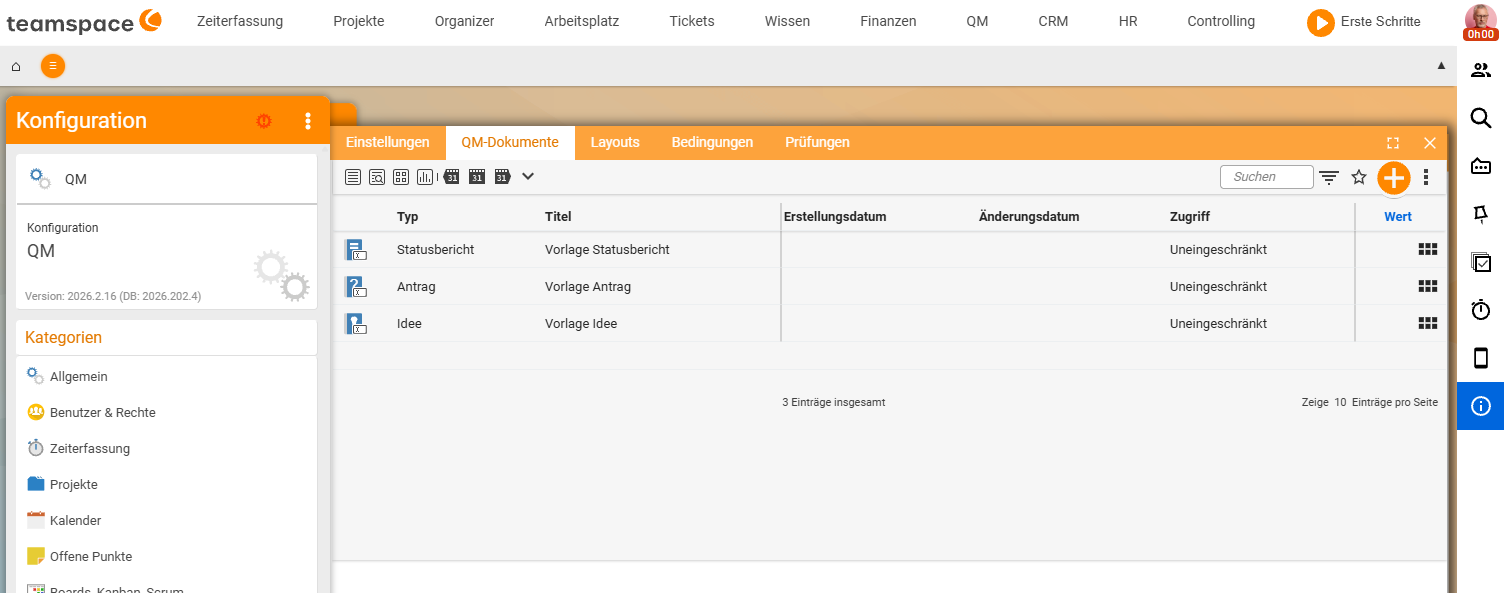The width and height of the screenshot is (1504, 593).
Task: Open Wert grid for Vorlage Statusbericht
Action: [x=1428, y=249]
